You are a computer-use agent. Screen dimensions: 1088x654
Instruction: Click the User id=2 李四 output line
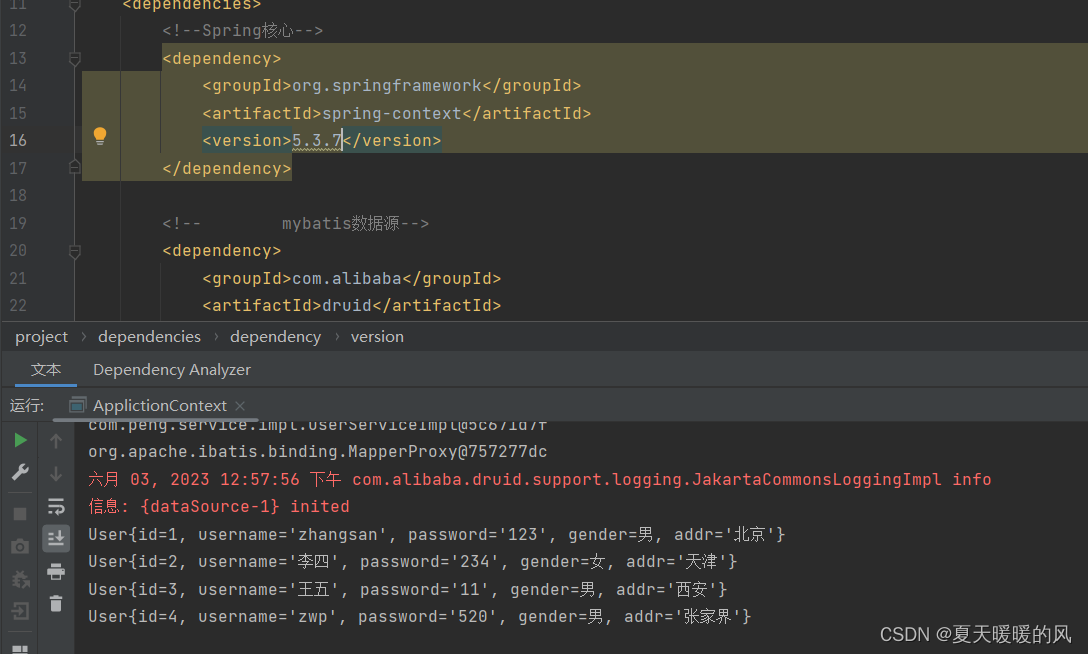[x=413, y=561]
